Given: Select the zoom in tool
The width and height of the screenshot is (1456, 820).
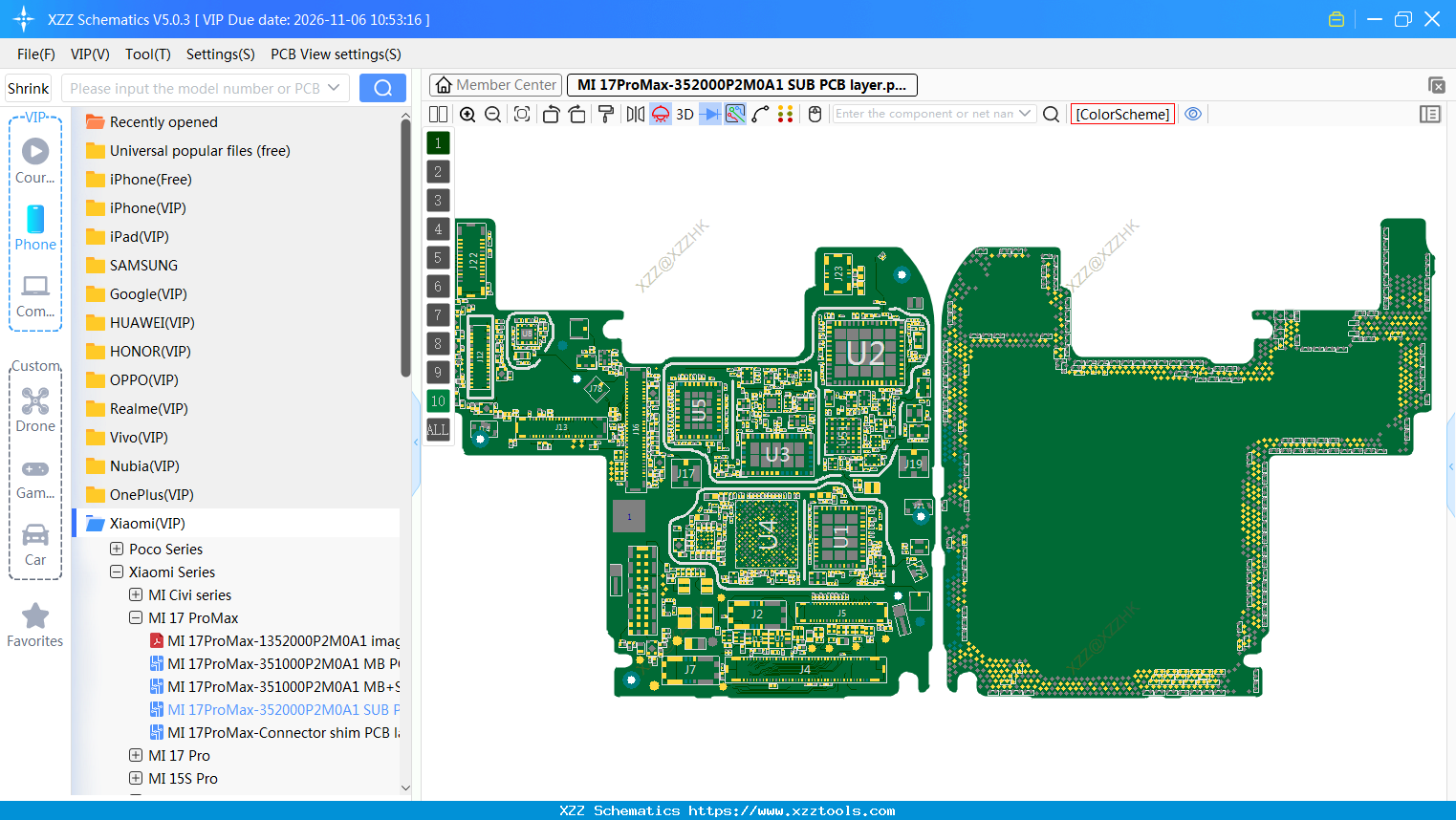Looking at the screenshot, I should click(x=467, y=114).
